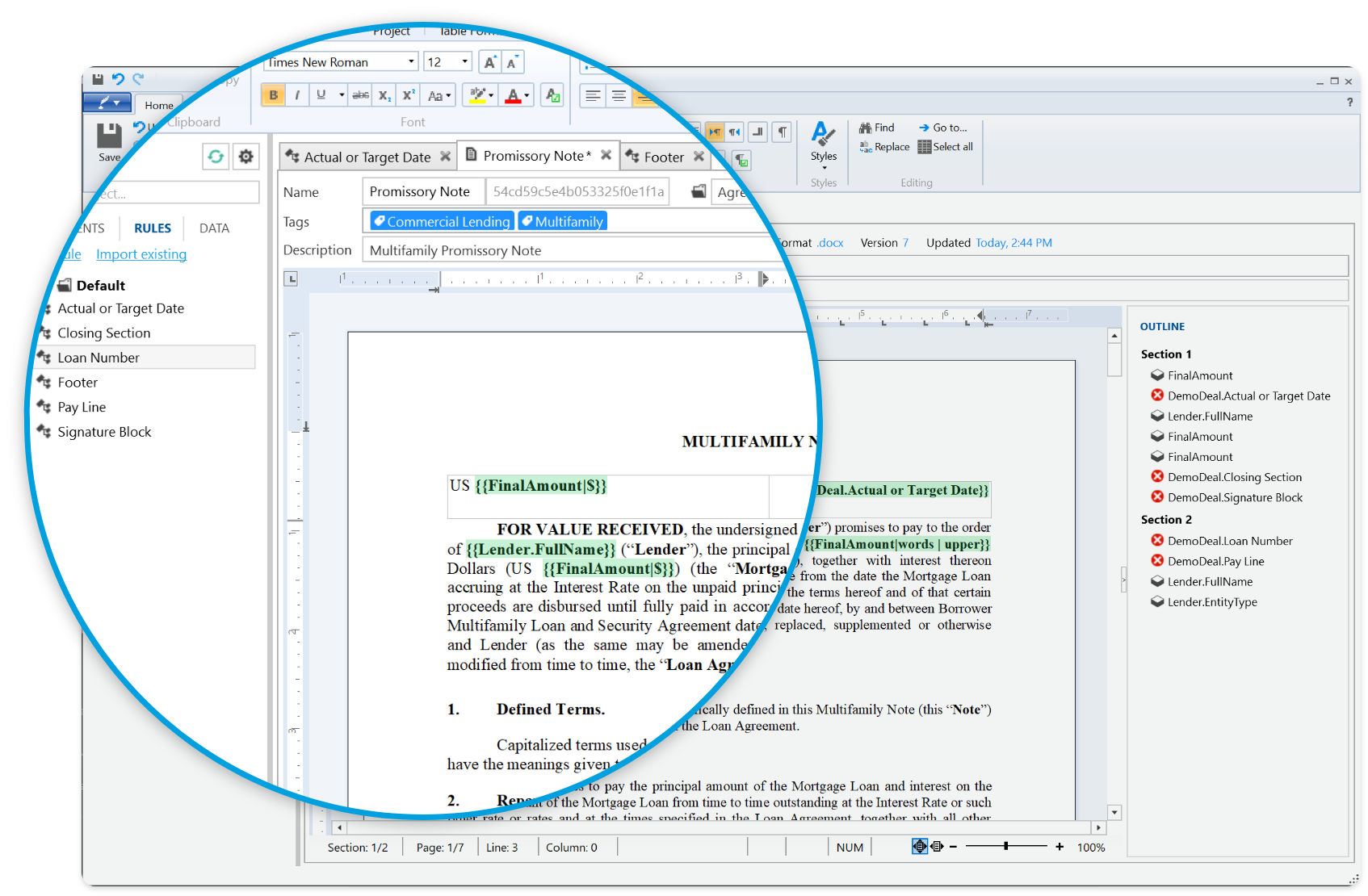Screen dimensions: 1368x896
Task: Click the refresh icon above the rules list
Action: click(215, 157)
